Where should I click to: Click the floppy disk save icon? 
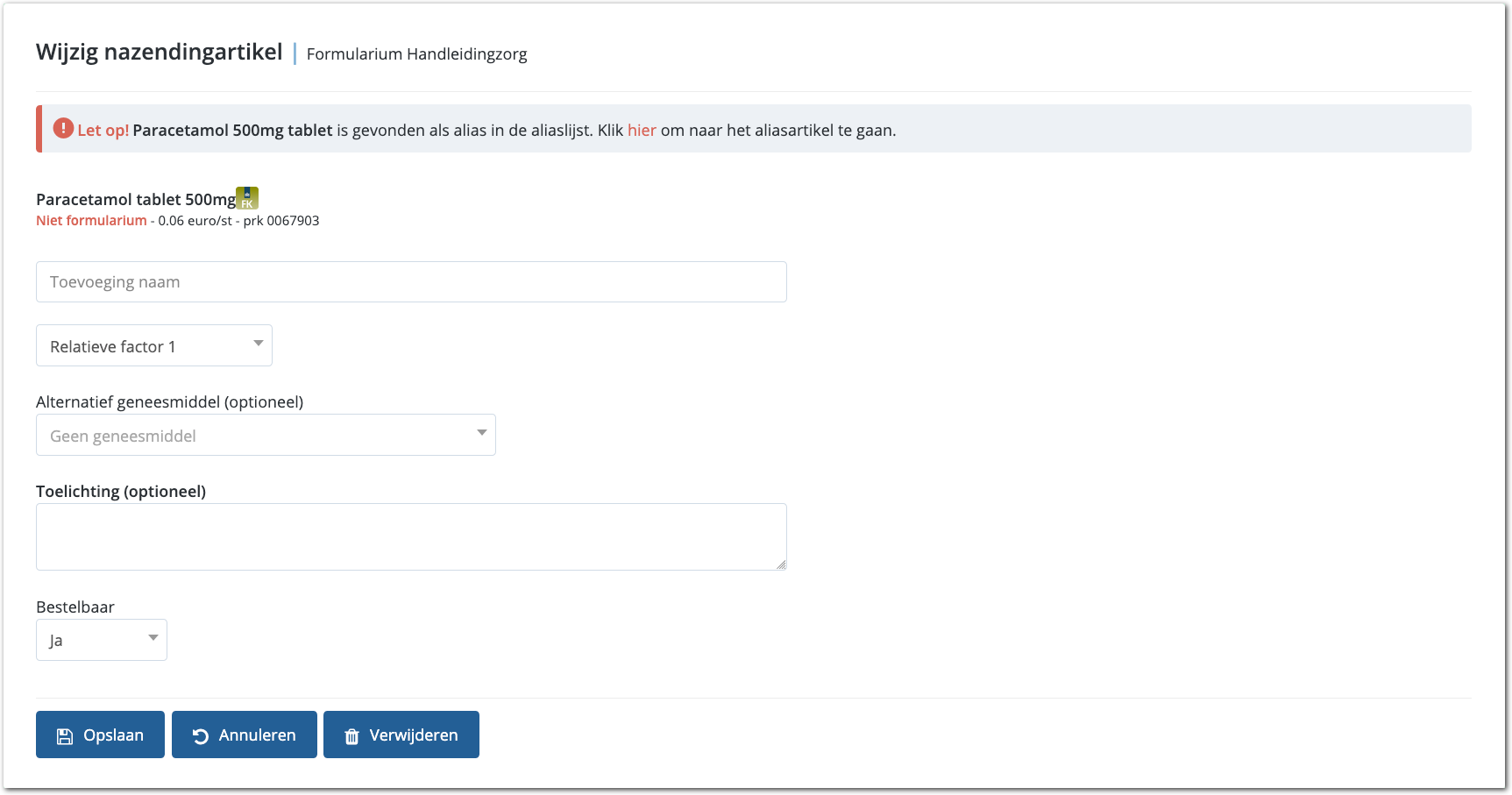click(x=65, y=736)
